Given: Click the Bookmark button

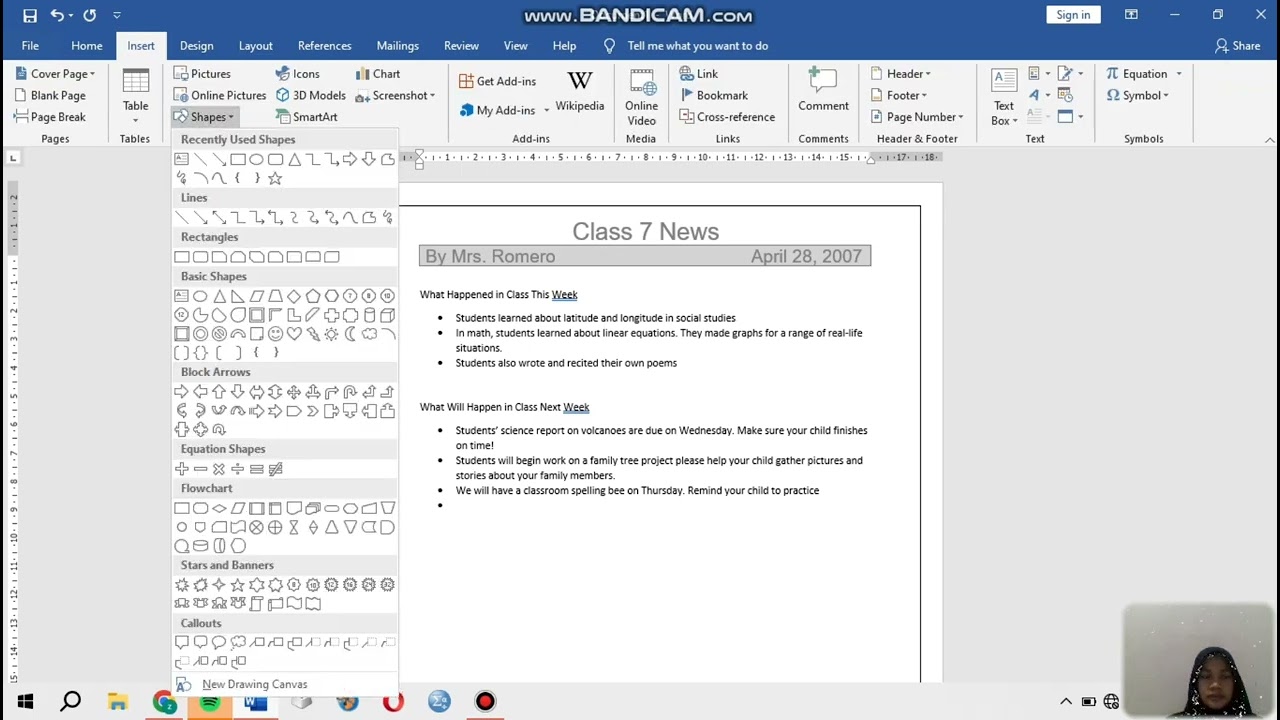Looking at the screenshot, I should (x=714, y=95).
